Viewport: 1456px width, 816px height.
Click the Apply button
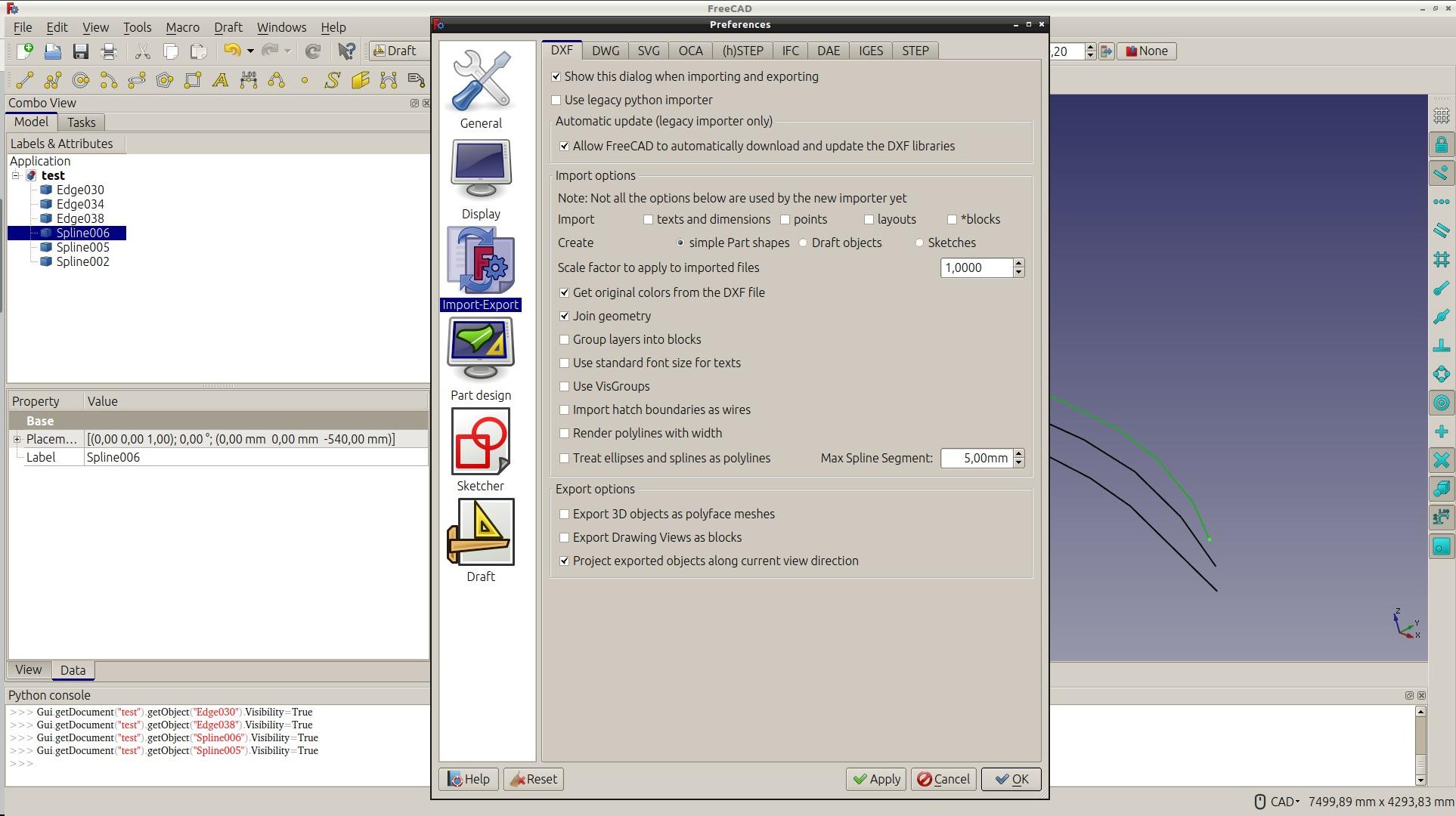click(876, 779)
